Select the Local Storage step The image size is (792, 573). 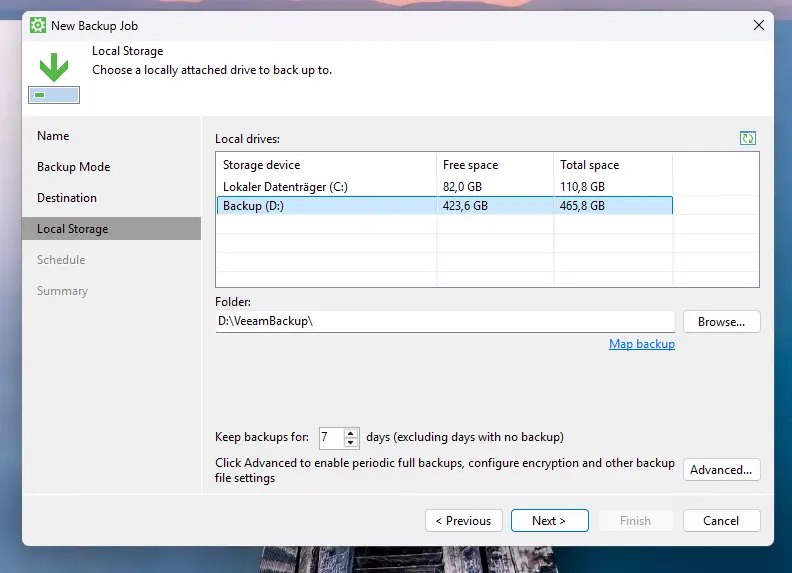coord(72,229)
